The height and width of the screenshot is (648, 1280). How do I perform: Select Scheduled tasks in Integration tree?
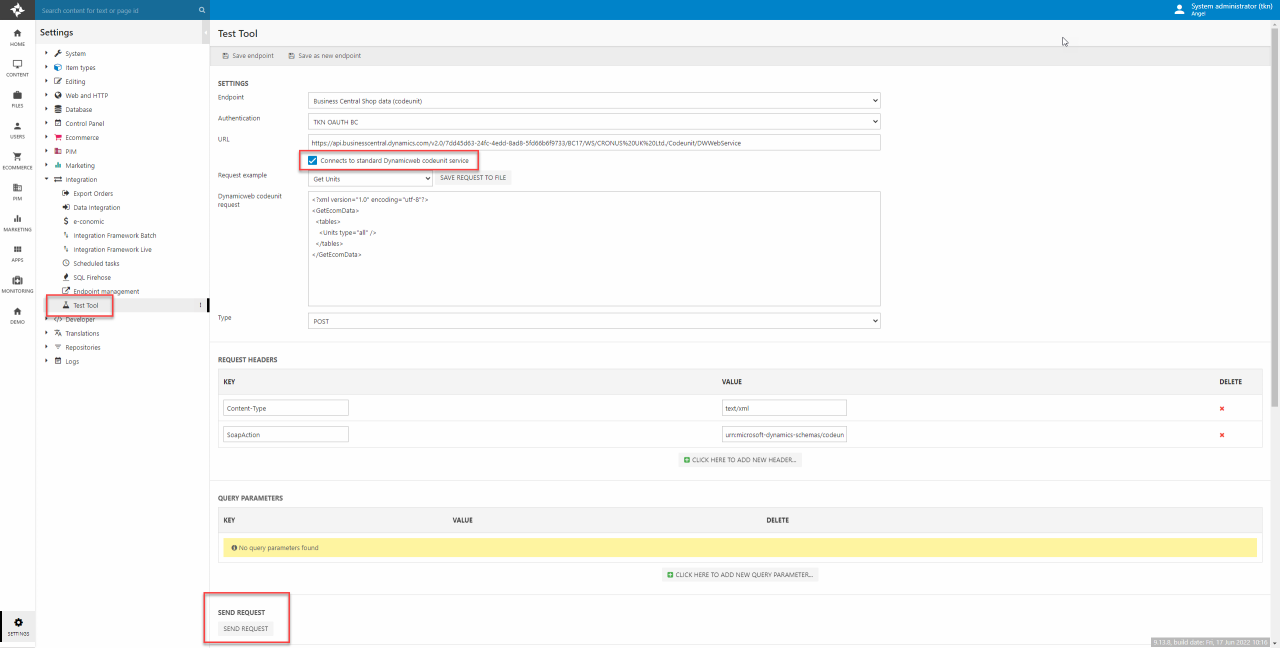[x=96, y=263]
